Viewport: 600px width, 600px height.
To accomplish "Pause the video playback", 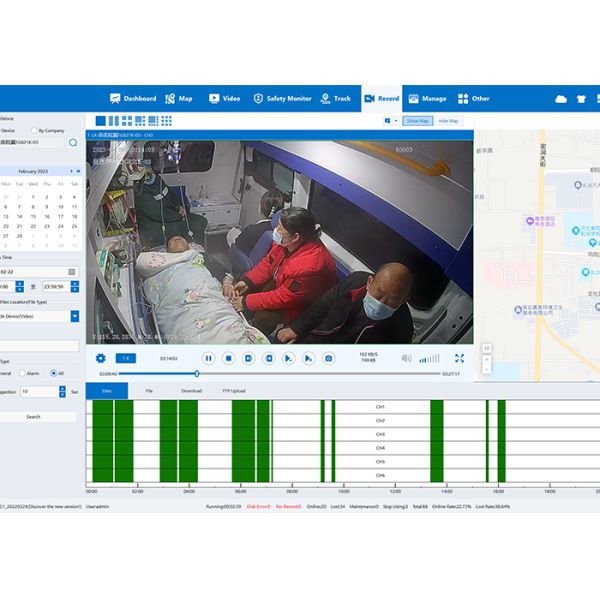I will coord(208,358).
